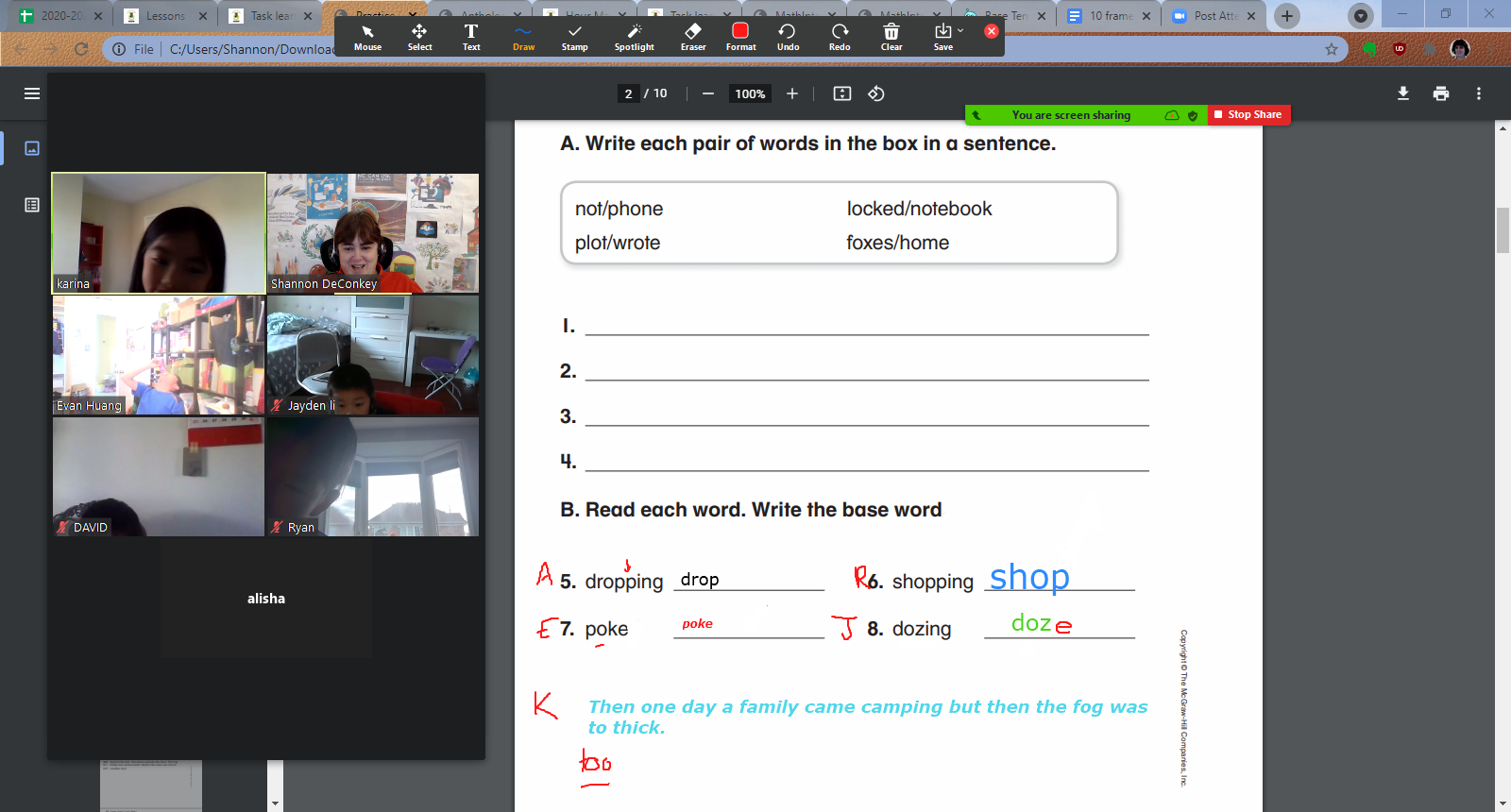The height and width of the screenshot is (812, 1511).
Task: Switch to the Task lear tab
Action: 271,16
